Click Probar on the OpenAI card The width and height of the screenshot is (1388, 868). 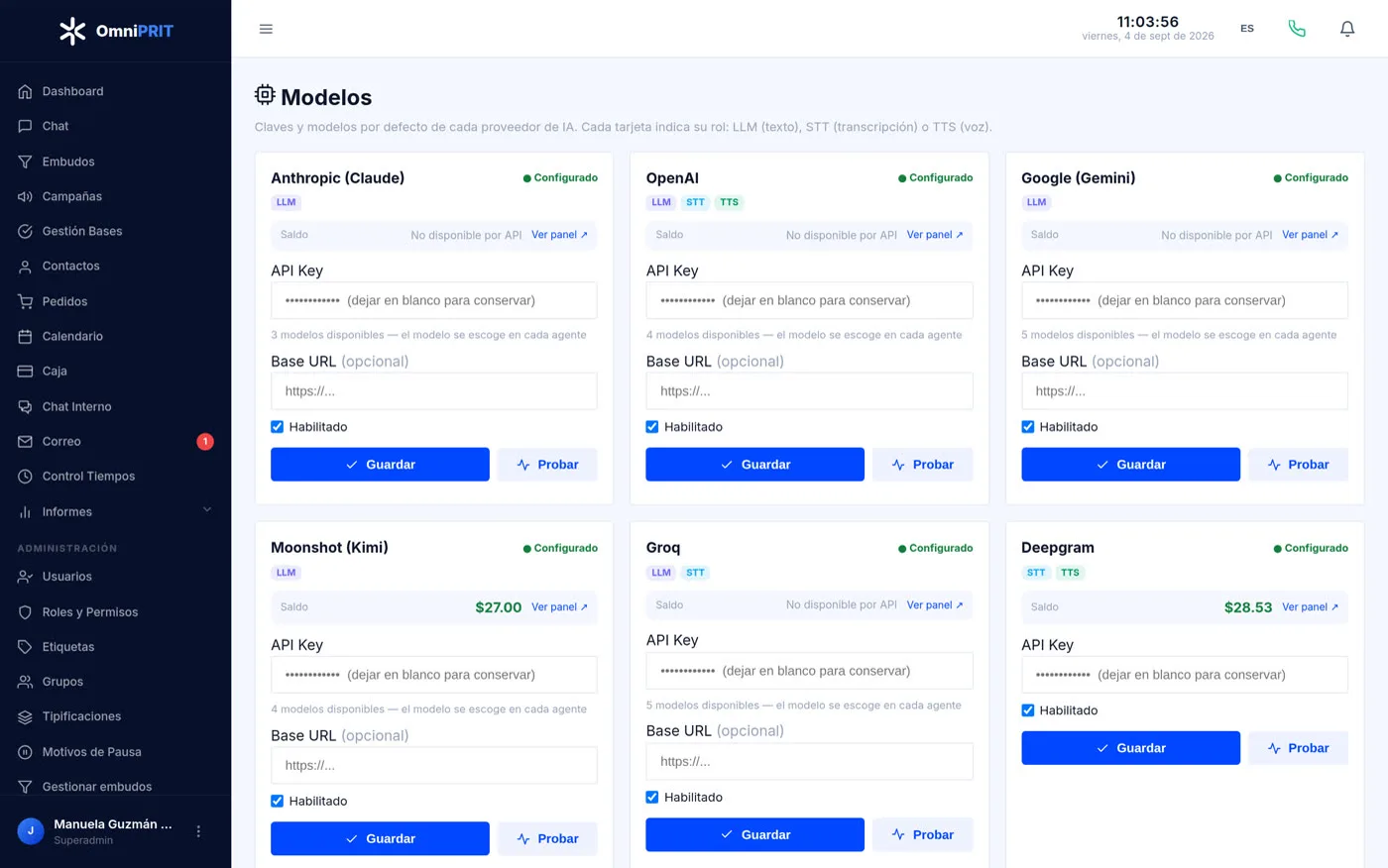[x=923, y=465]
